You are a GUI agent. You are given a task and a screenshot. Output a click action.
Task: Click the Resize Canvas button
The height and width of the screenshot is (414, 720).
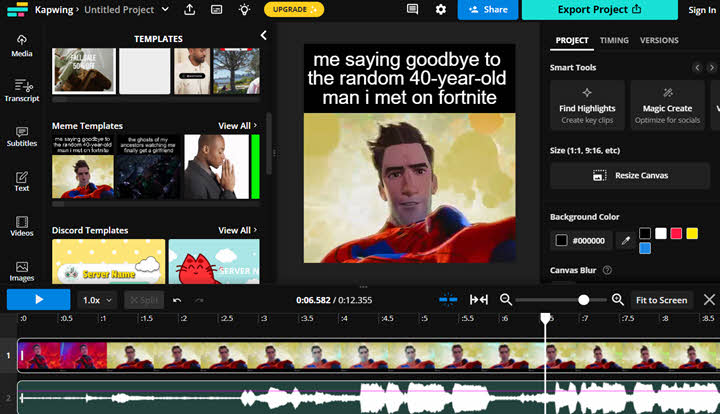(x=630, y=175)
